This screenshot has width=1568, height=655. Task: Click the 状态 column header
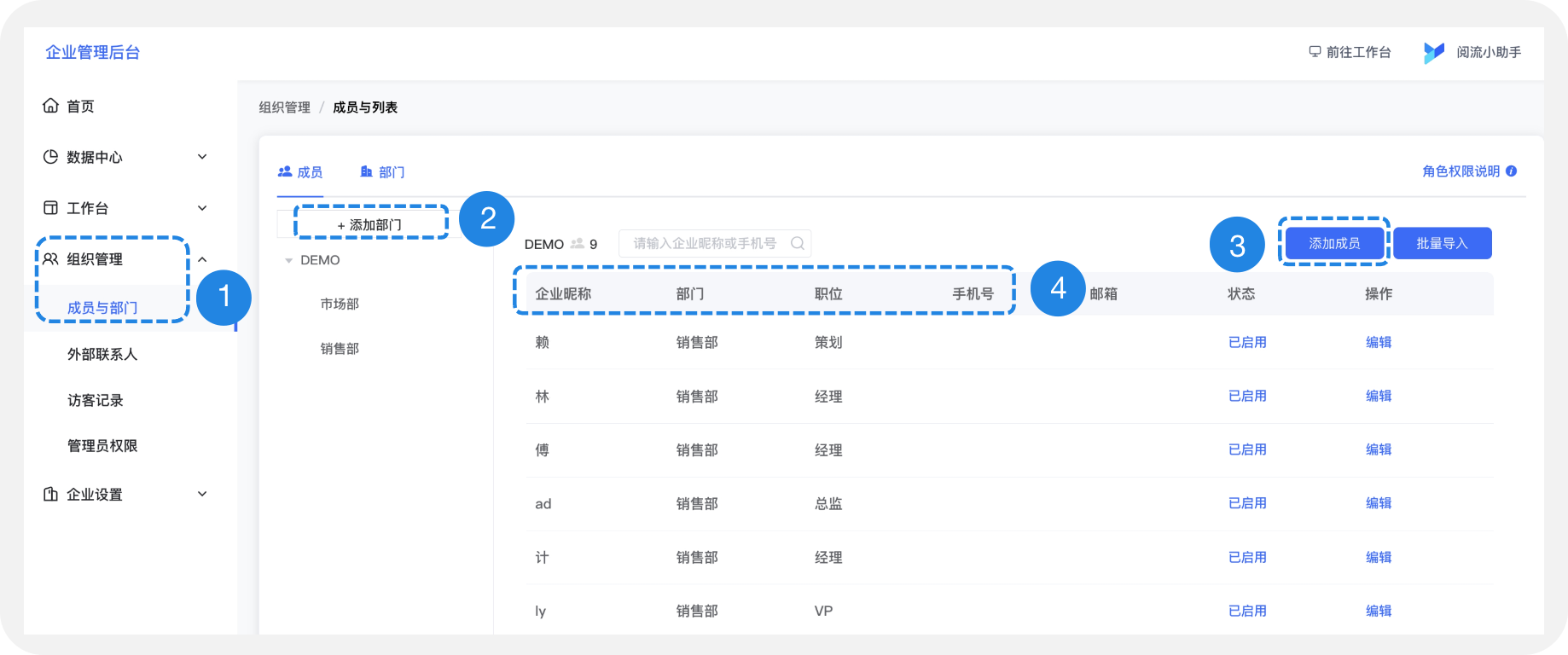(x=1241, y=293)
